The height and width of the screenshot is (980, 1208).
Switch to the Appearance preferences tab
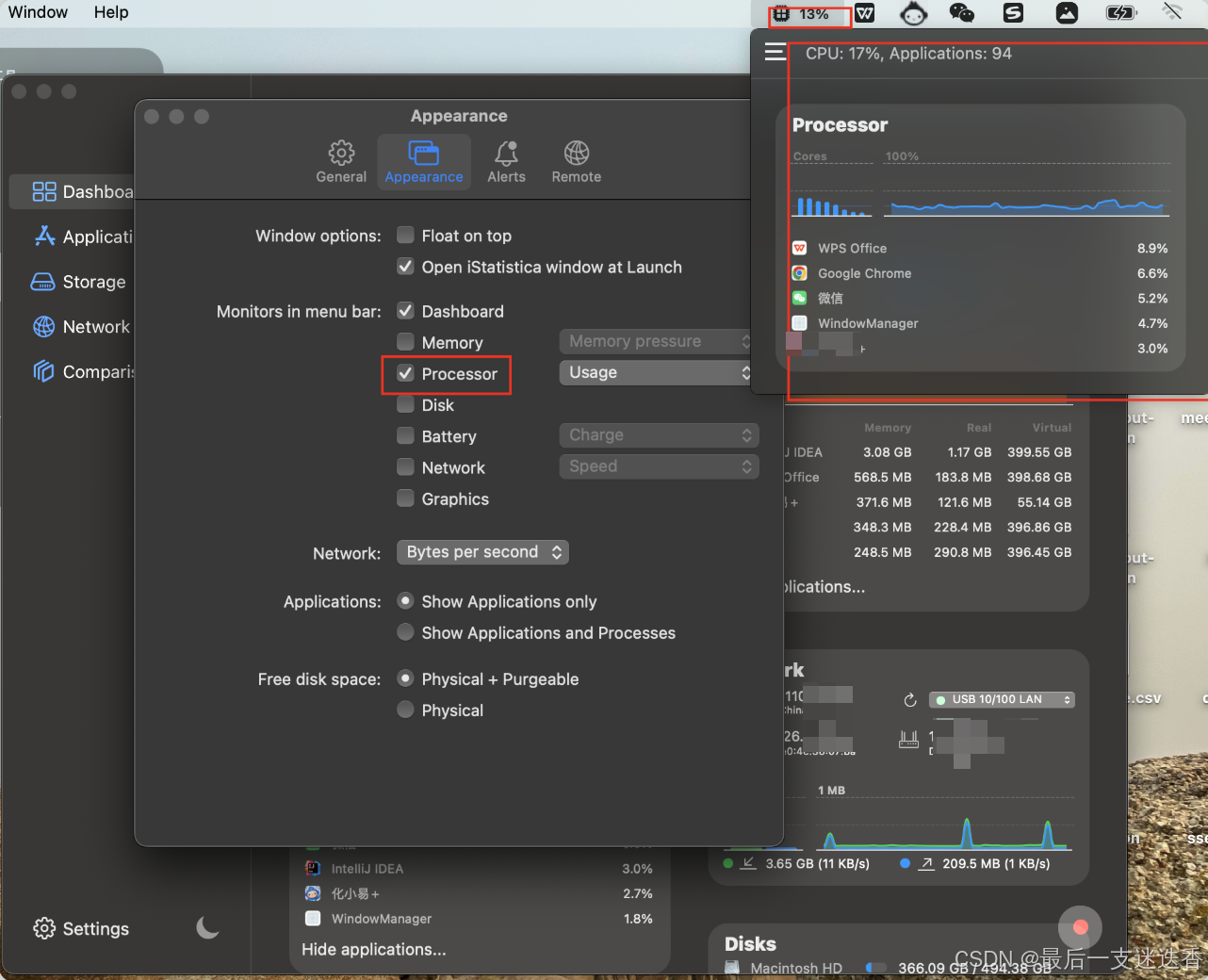coord(424,162)
